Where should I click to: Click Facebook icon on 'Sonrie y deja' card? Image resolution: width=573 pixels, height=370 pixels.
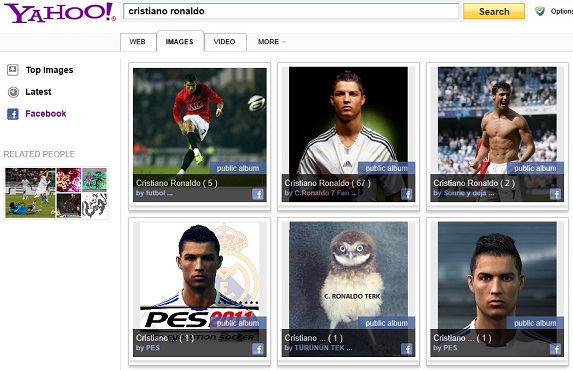[555, 194]
